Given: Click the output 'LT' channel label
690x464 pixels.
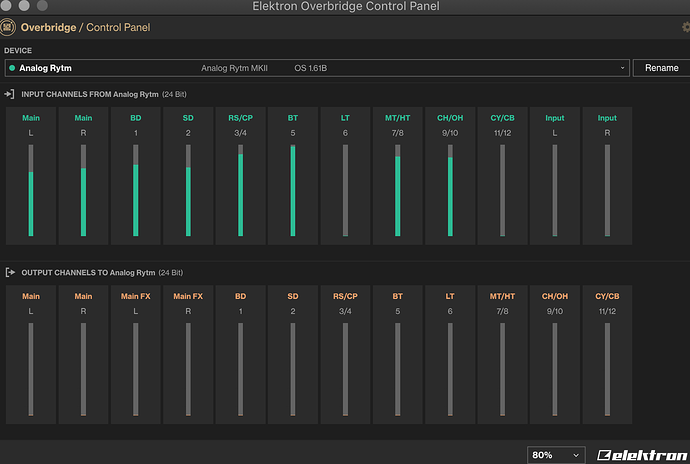Looking at the screenshot, I should pyautogui.click(x=450, y=296).
